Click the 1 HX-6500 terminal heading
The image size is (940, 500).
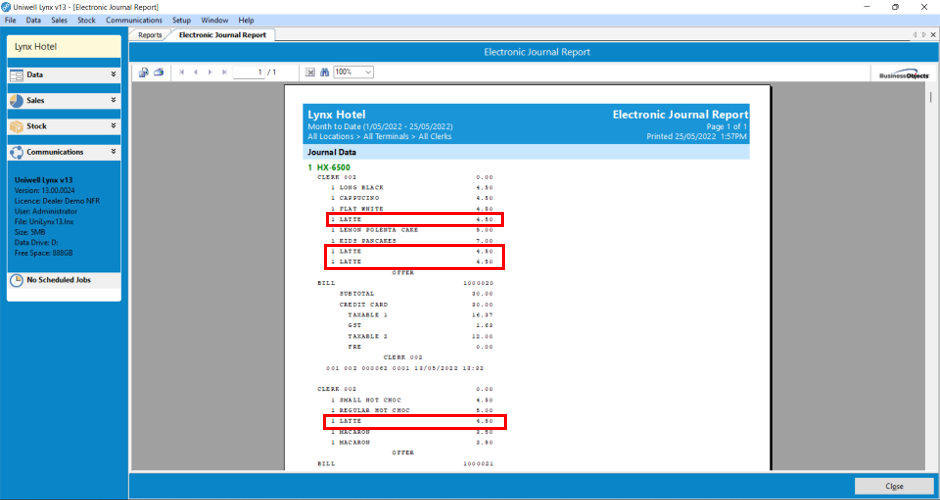tap(329, 167)
